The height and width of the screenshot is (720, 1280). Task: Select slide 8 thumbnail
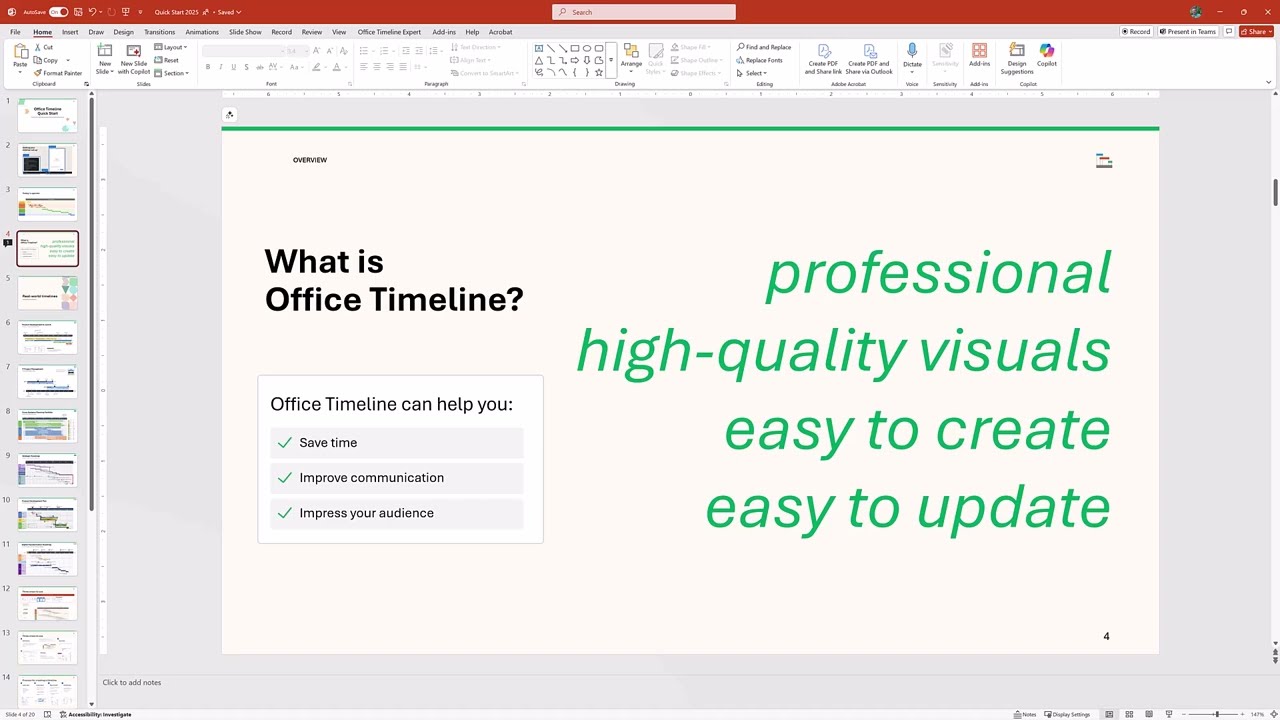point(47,425)
